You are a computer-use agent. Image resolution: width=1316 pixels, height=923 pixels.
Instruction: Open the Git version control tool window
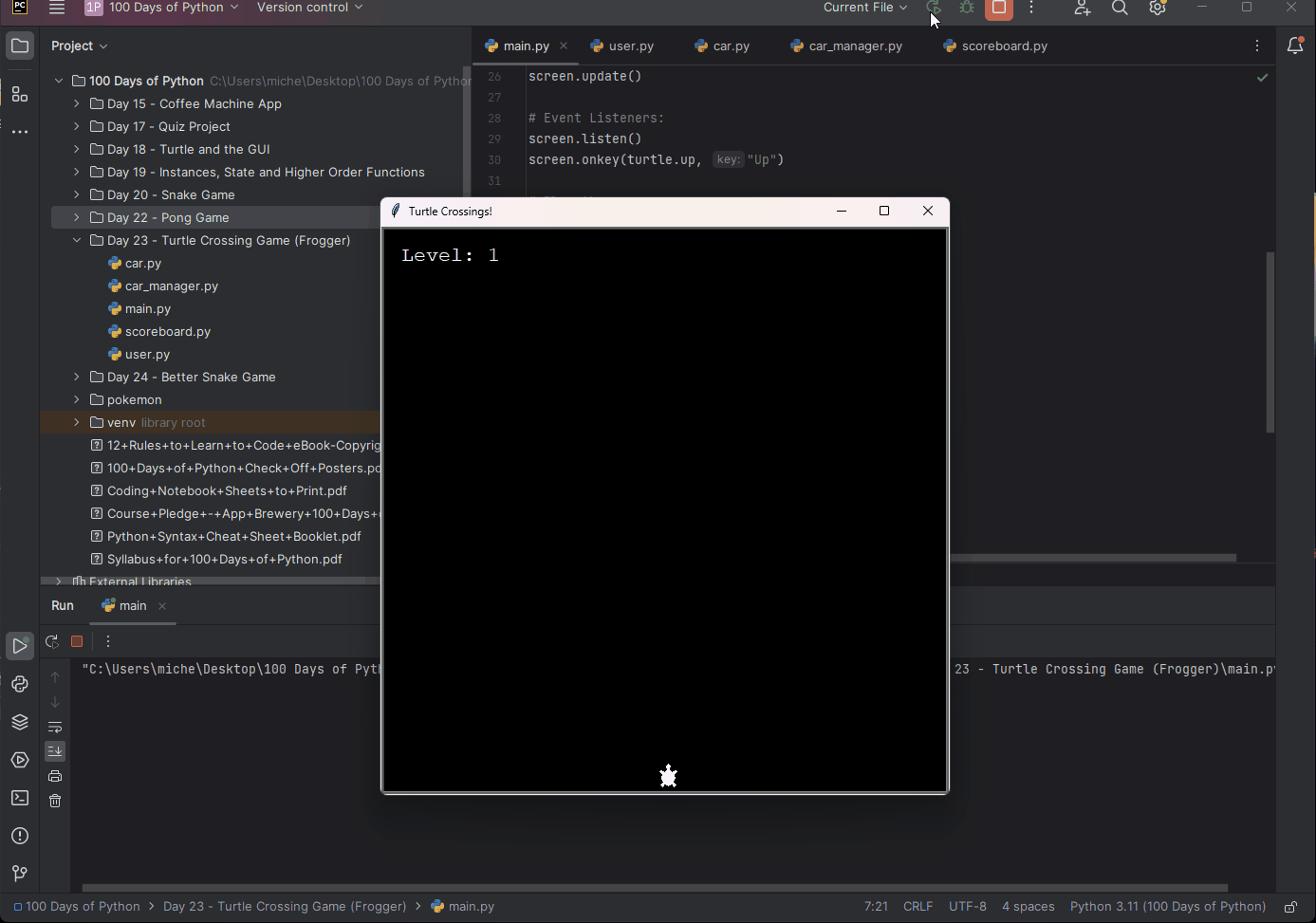[20, 874]
